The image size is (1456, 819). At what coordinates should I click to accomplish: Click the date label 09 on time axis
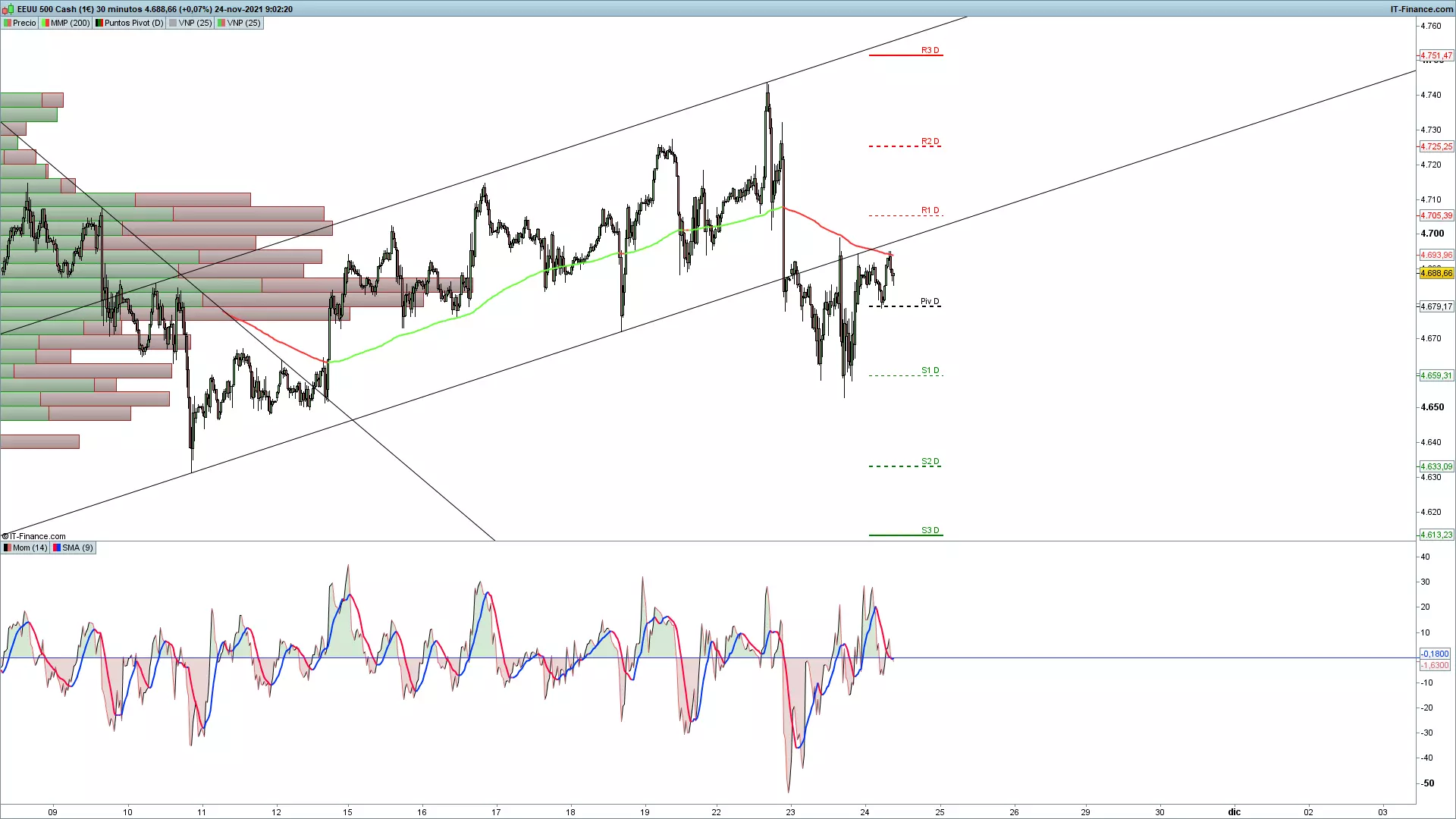point(52,812)
